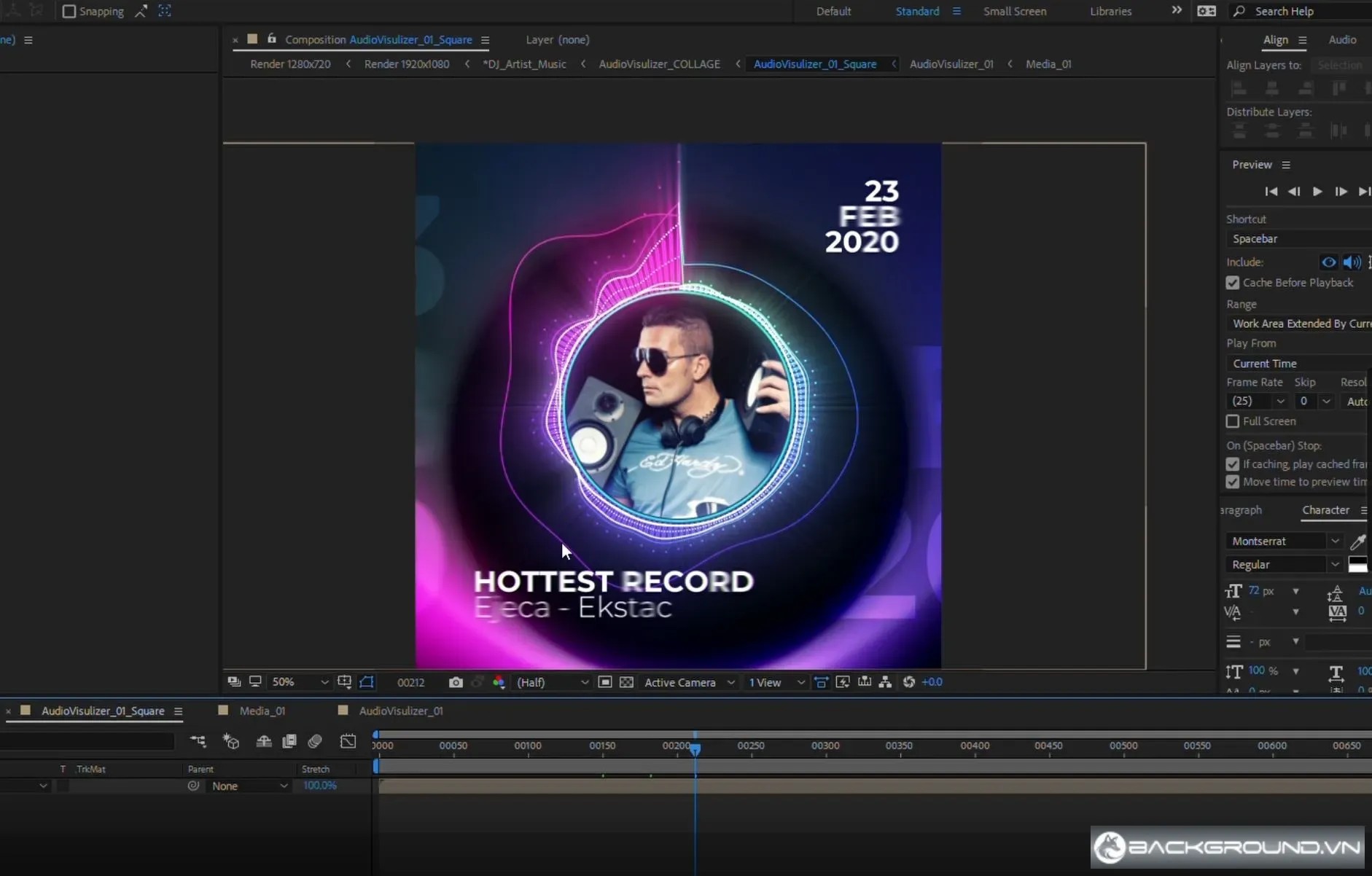Image resolution: width=1372 pixels, height=876 pixels.
Task: Click the First Frame playback button
Action: point(1271,192)
